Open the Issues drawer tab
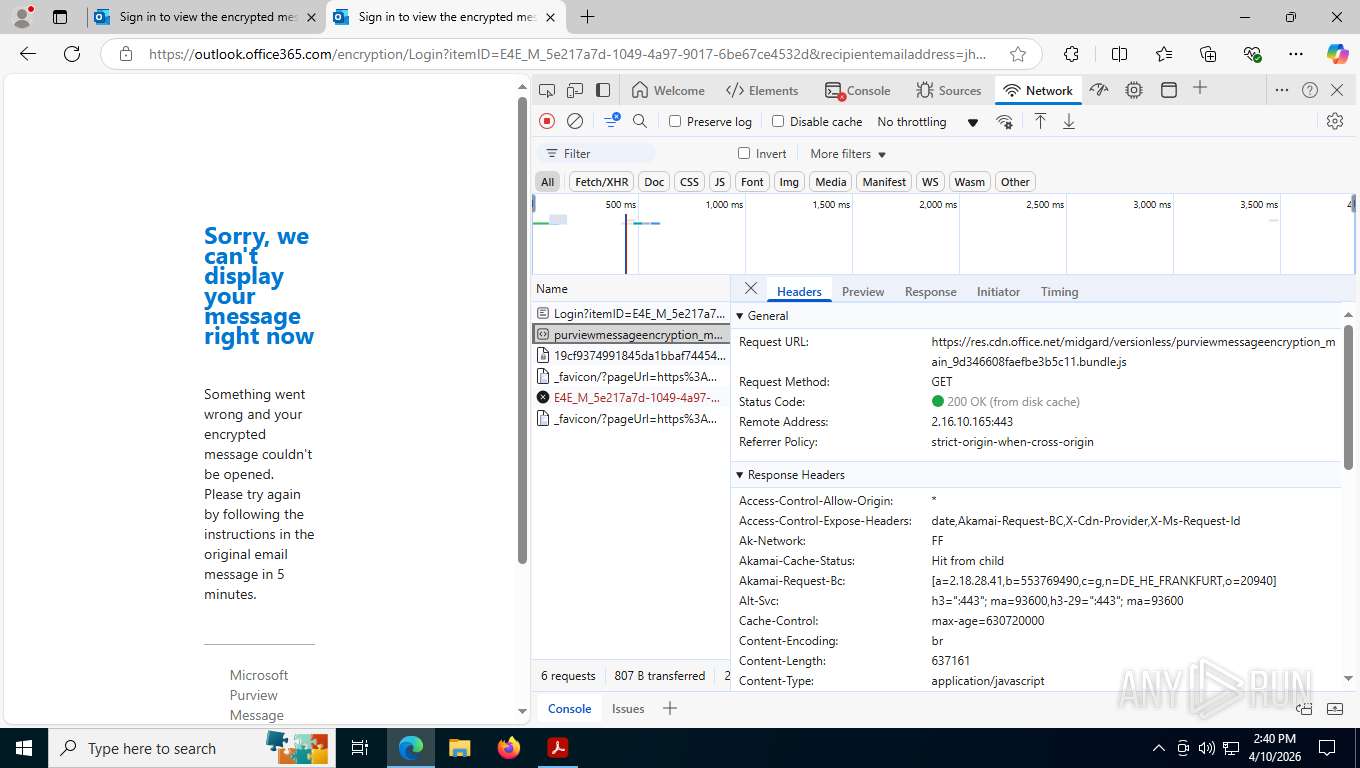1360x768 pixels. pos(628,708)
